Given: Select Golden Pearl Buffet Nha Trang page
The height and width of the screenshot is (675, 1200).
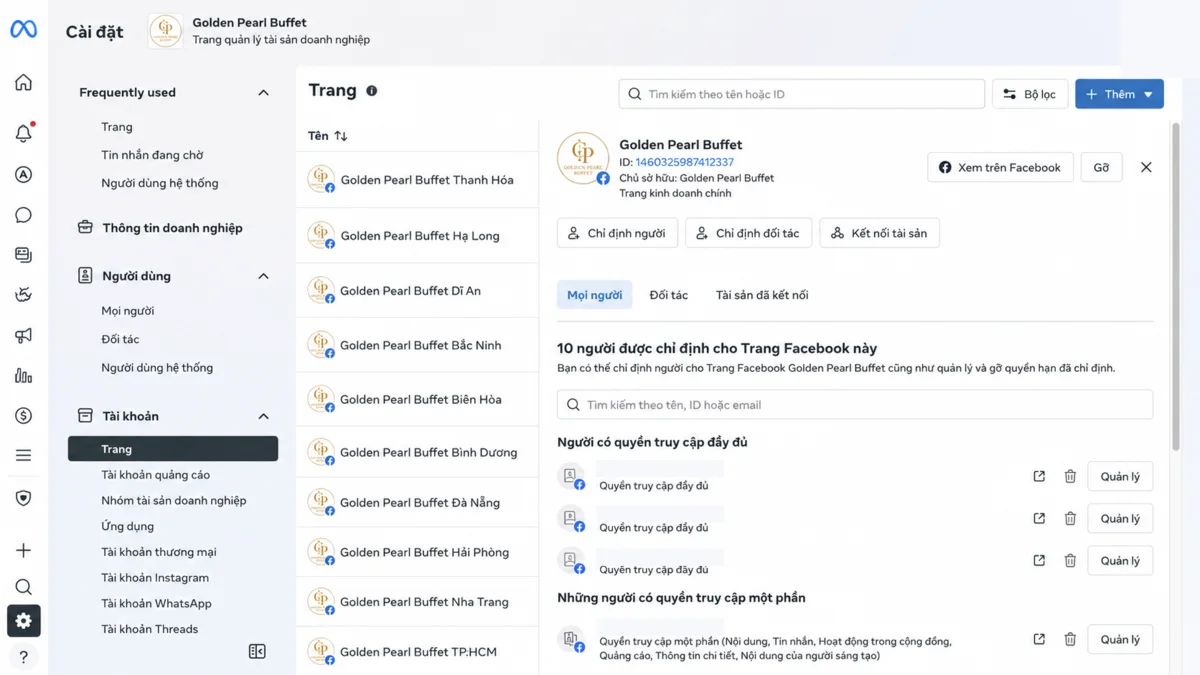Looking at the screenshot, I should click(x=417, y=602).
